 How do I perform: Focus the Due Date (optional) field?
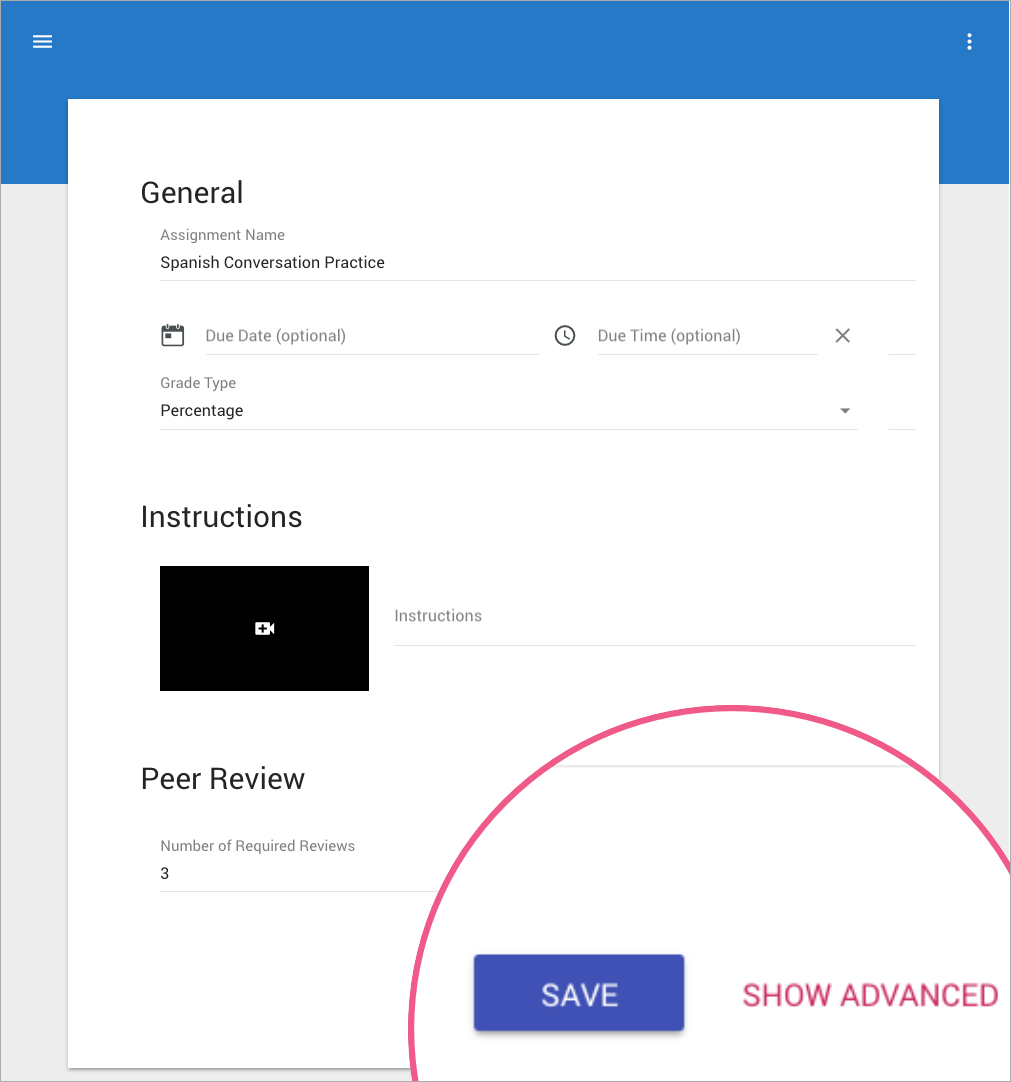370,336
